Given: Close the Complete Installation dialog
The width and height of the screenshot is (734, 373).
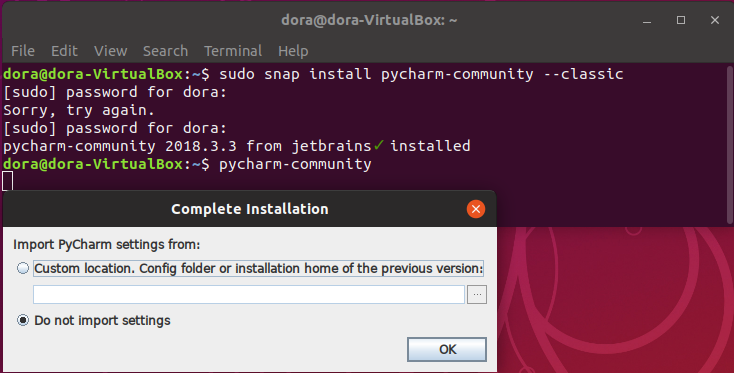Looking at the screenshot, I should [476, 209].
